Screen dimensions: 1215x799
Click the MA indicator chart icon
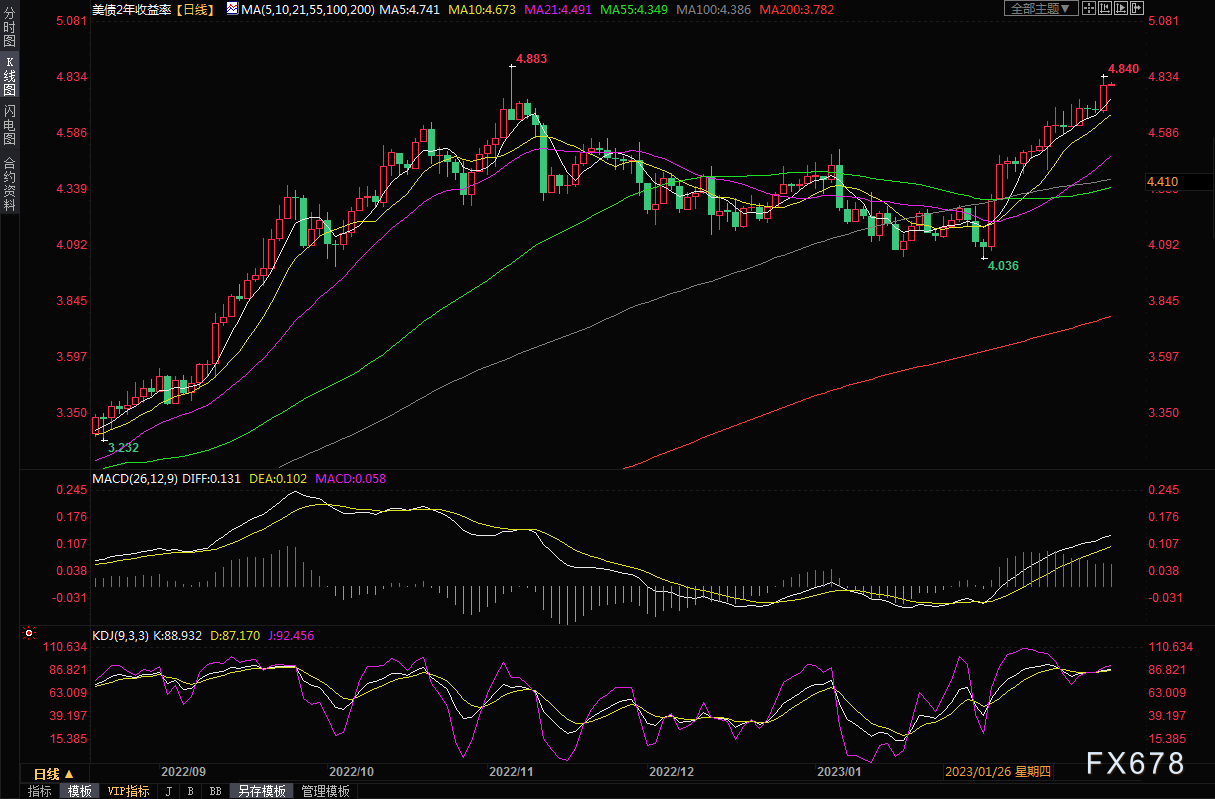pos(232,9)
